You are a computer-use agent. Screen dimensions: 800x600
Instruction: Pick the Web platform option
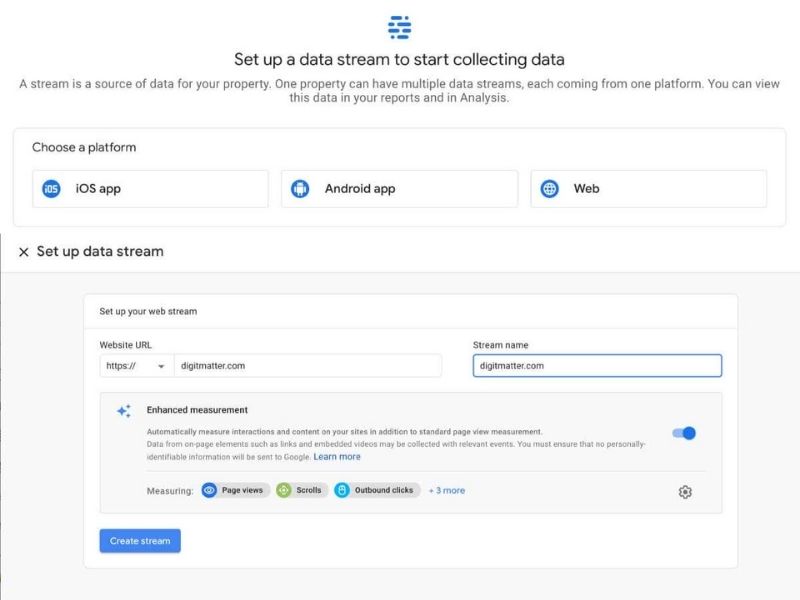click(648, 189)
